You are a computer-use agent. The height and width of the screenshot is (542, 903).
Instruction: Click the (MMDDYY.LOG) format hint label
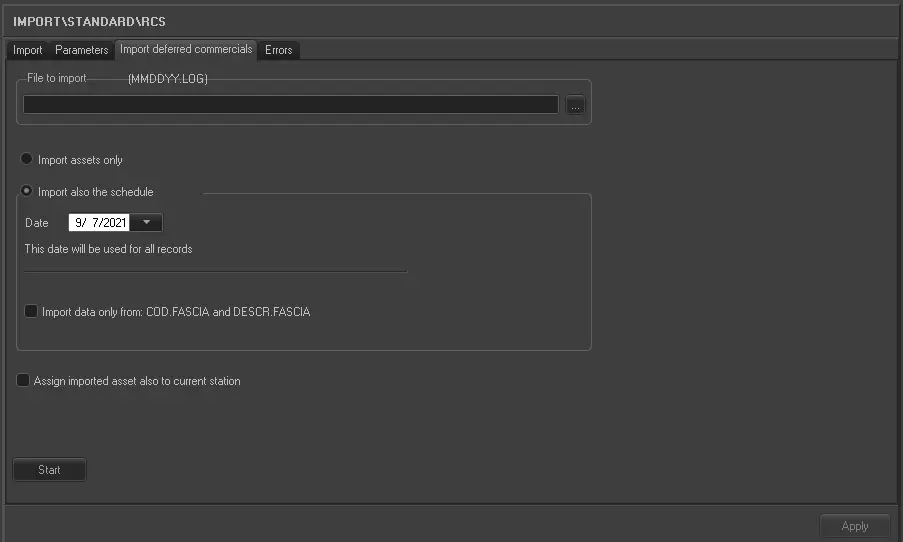pyautogui.click(x=168, y=78)
